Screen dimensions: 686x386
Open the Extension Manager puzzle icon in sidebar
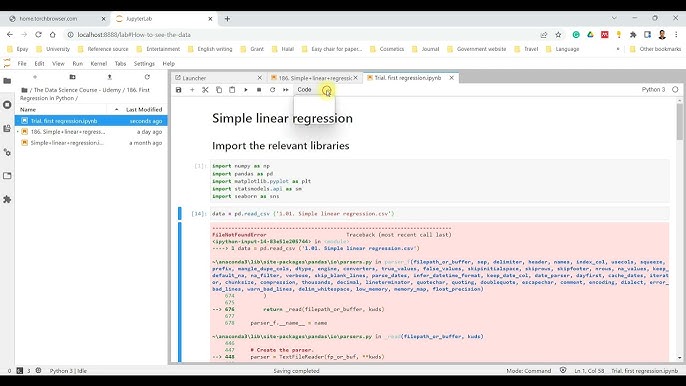(x=7, y=199)
